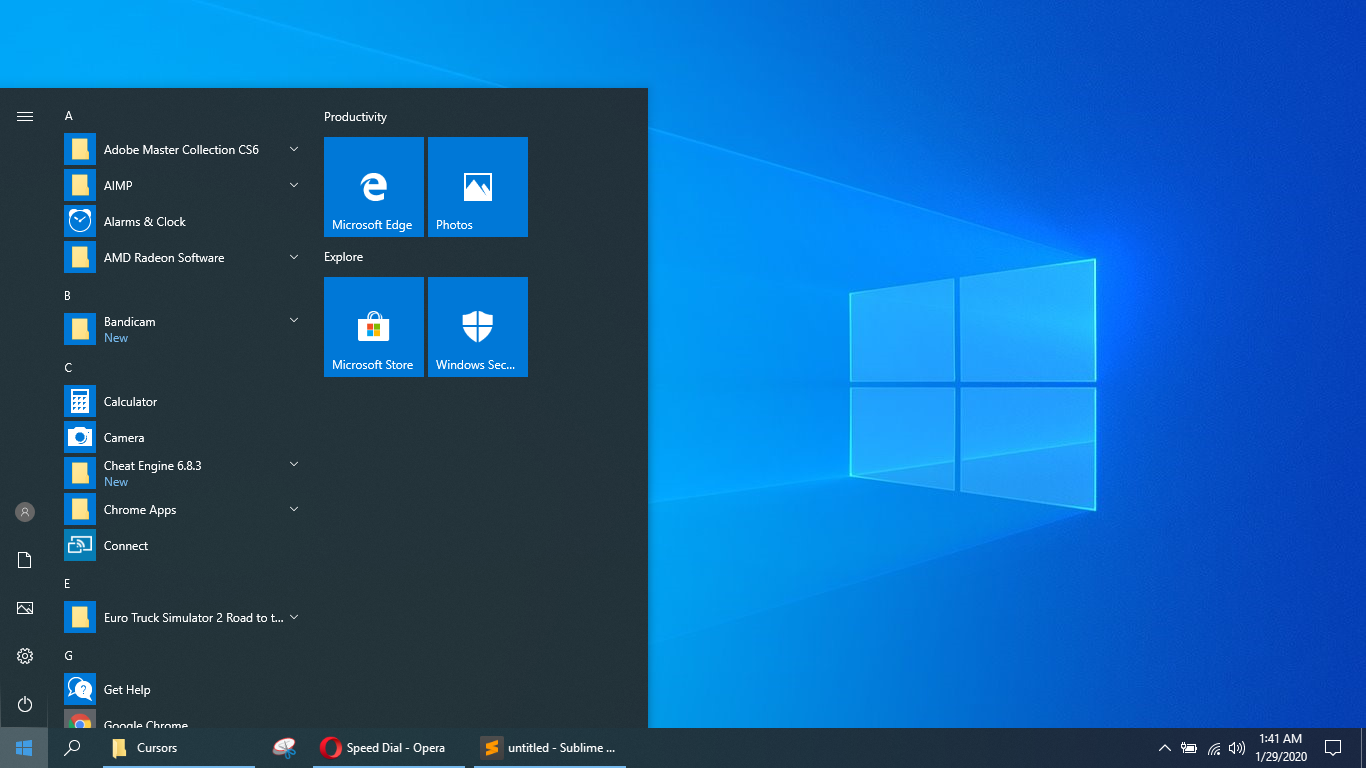This screenshot has width=1366, height=768.
Task: Launch Calculator from the app list
Action: (x=182, y=401)
